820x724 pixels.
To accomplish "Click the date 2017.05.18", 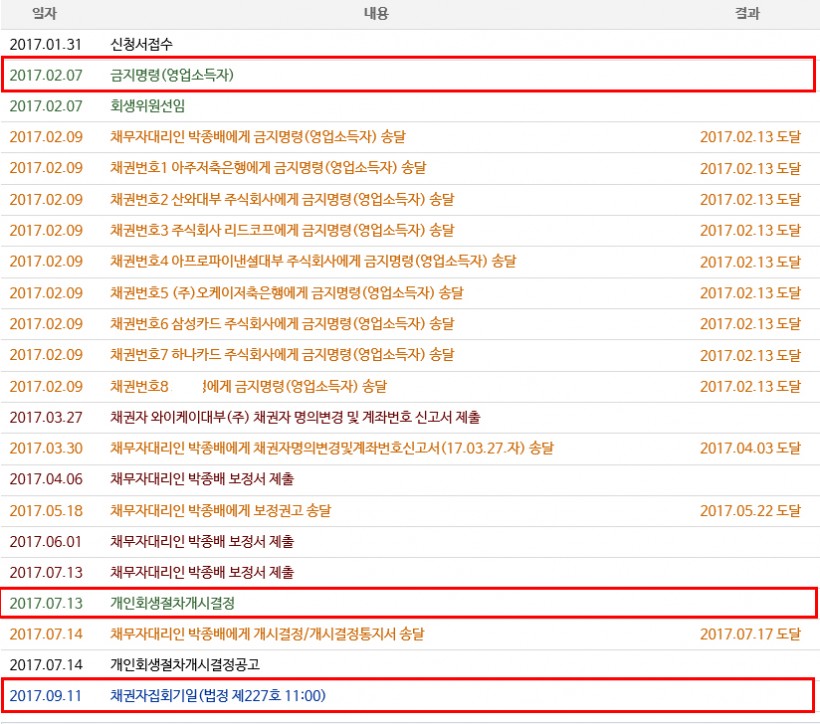I will pyautogui.click(x=45, y=511).
